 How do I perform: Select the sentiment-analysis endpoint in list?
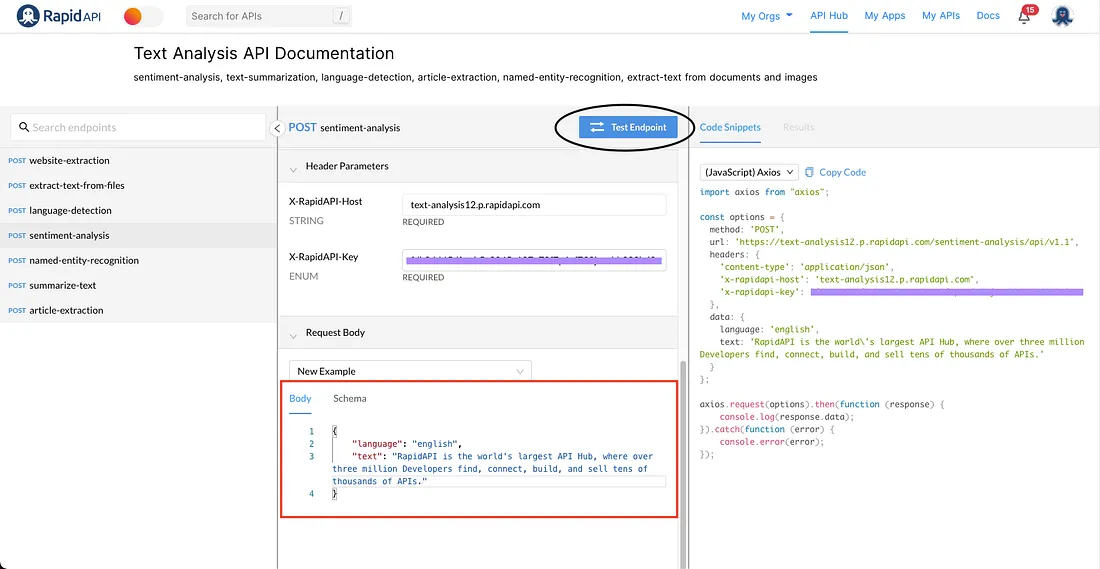pos(138,236)
